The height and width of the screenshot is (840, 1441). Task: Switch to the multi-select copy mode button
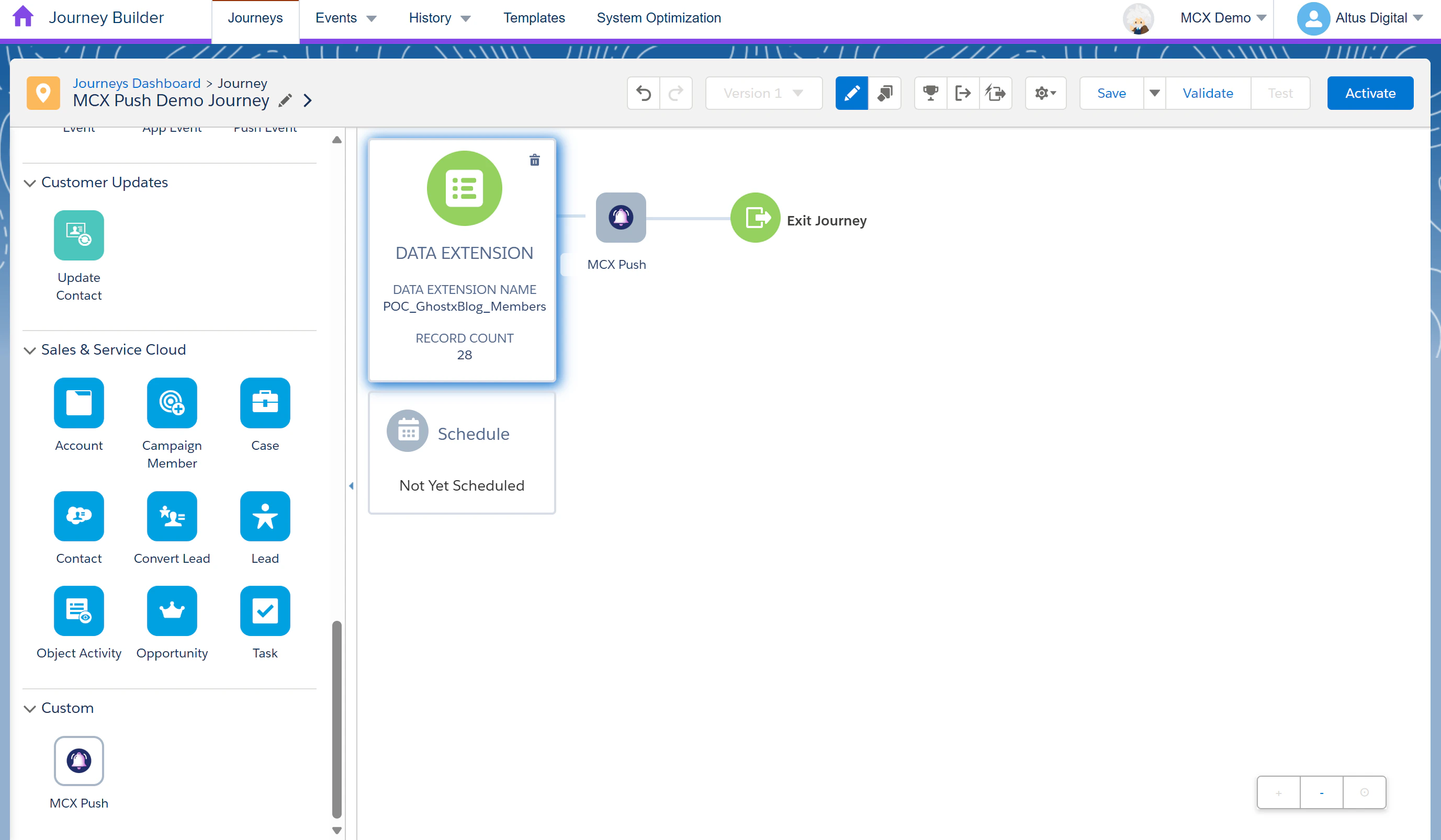click(884, 93)
